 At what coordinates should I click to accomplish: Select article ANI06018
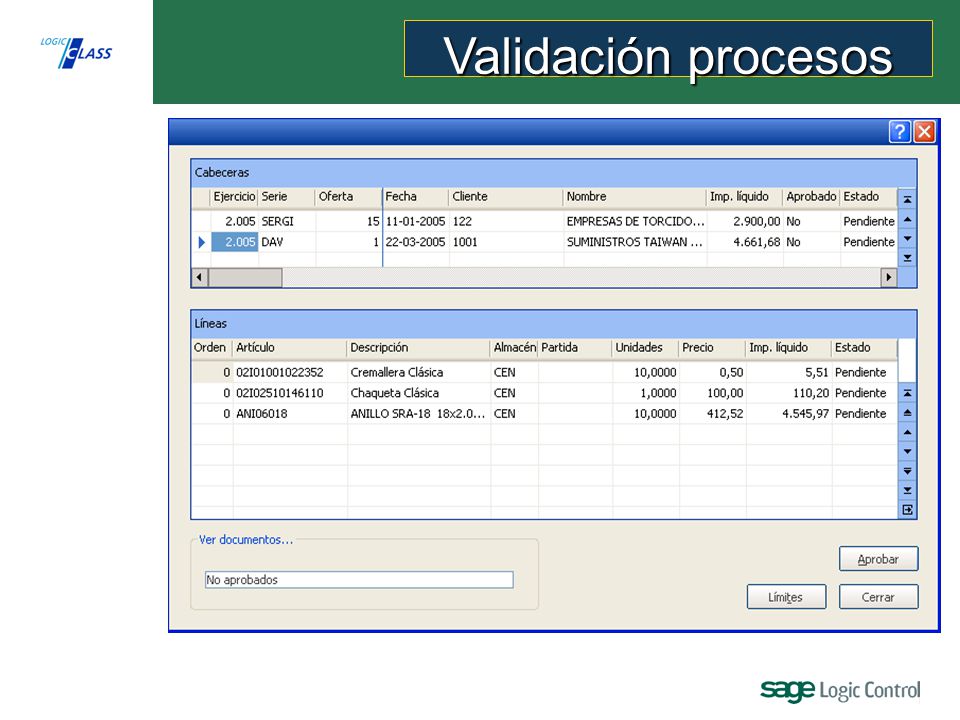pos(290,414)
